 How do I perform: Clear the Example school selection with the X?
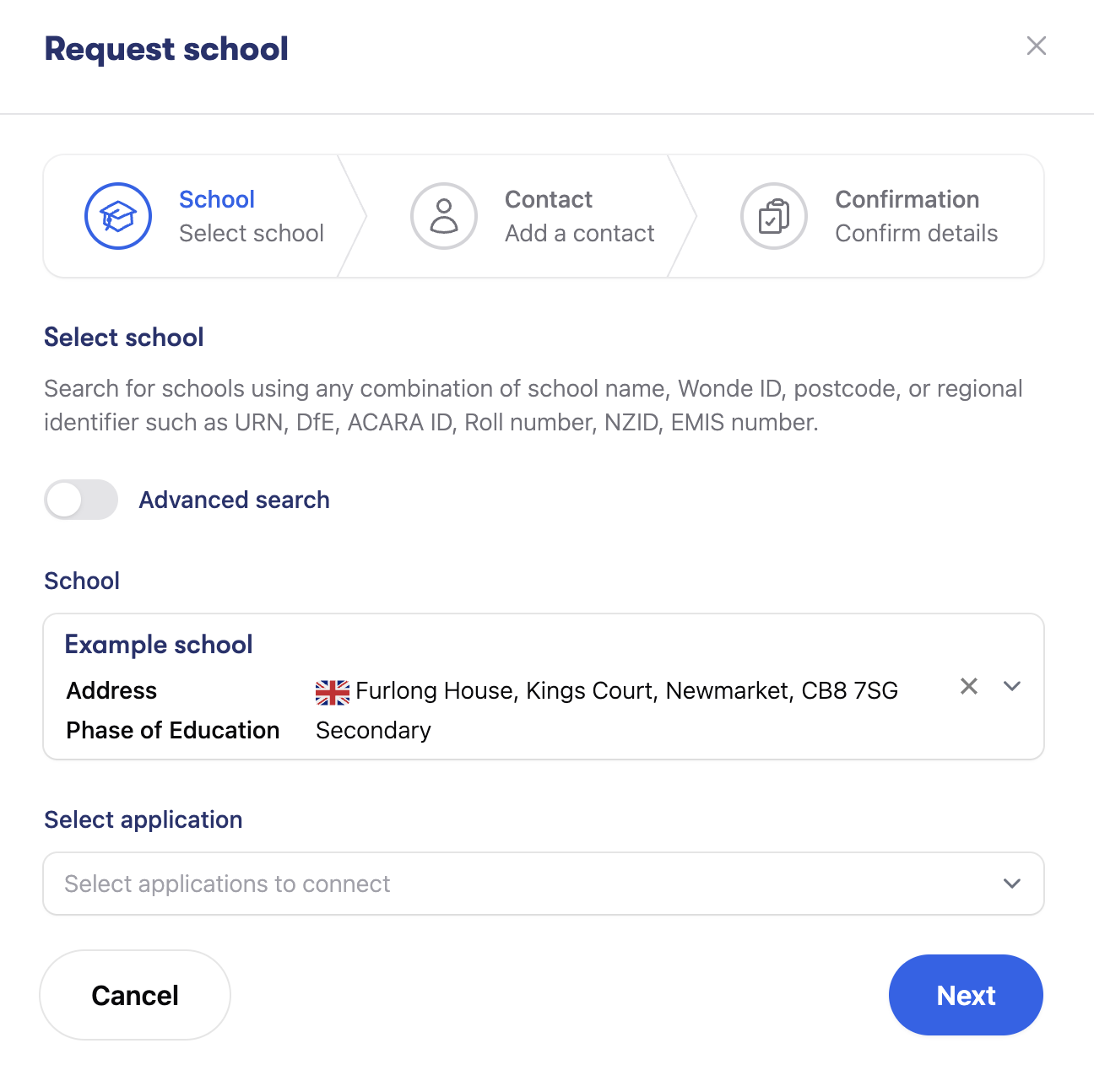tap(968, 686)
